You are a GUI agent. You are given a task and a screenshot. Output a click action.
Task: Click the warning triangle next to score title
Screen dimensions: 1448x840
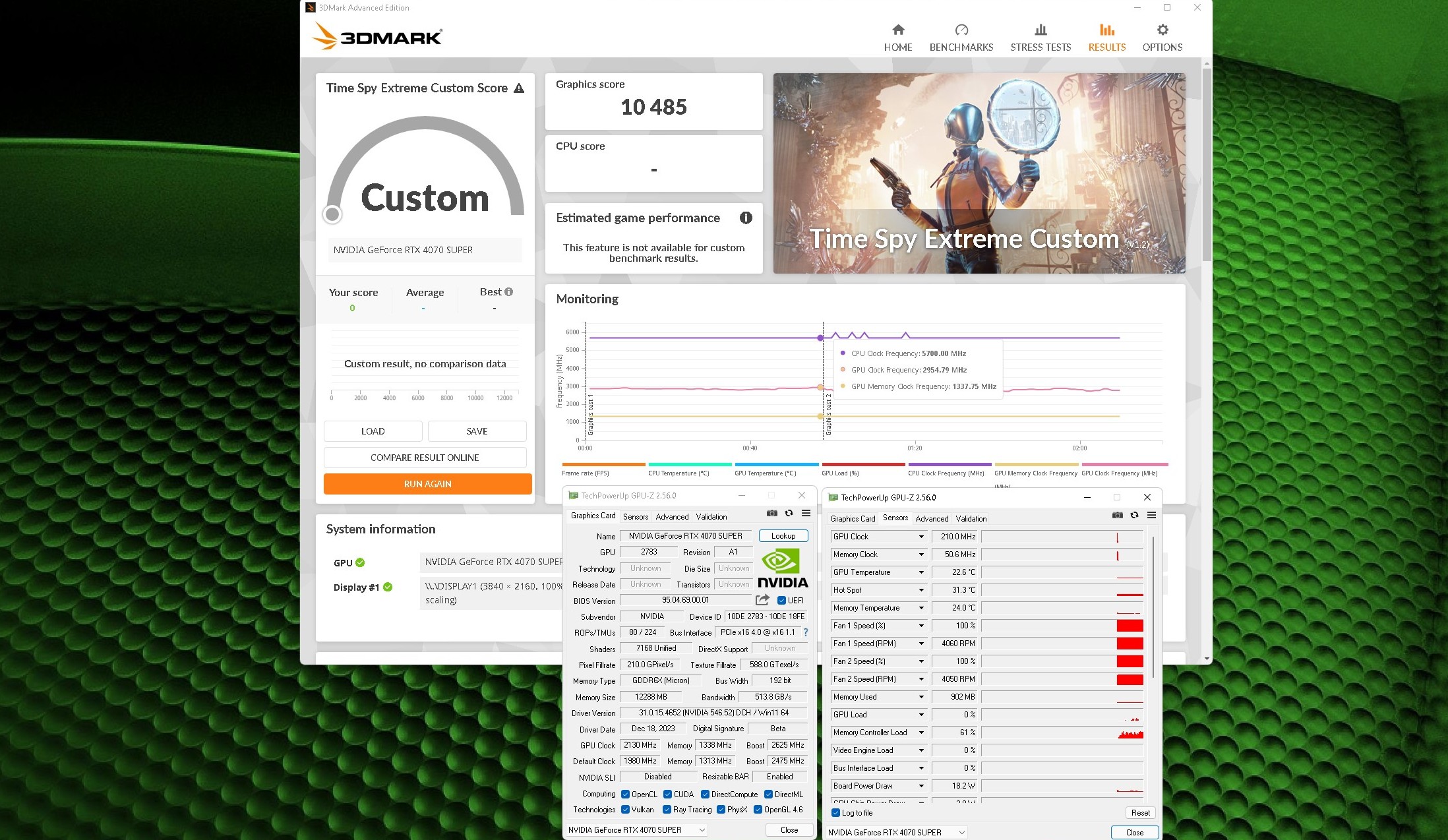[x=519, y=88]
